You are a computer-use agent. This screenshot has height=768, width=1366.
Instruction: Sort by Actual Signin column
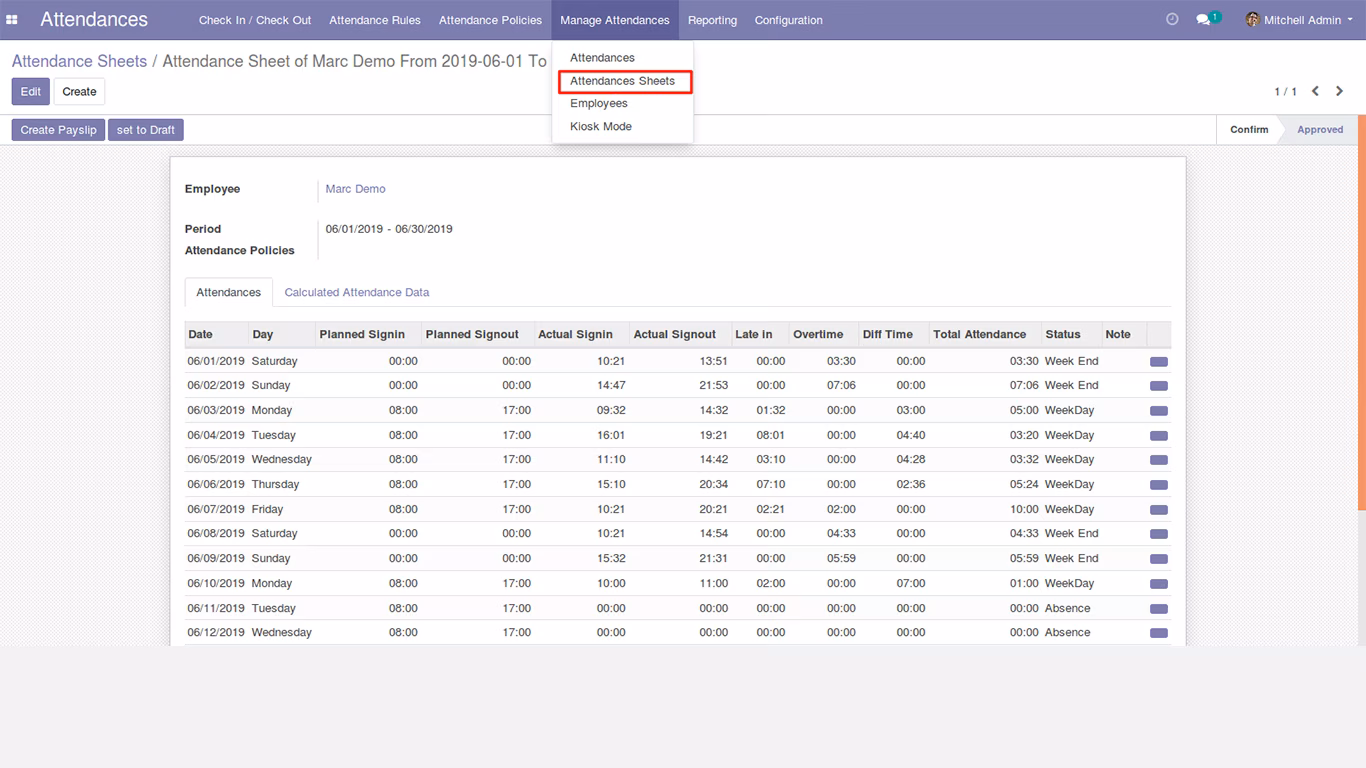[x=582, y=335]
